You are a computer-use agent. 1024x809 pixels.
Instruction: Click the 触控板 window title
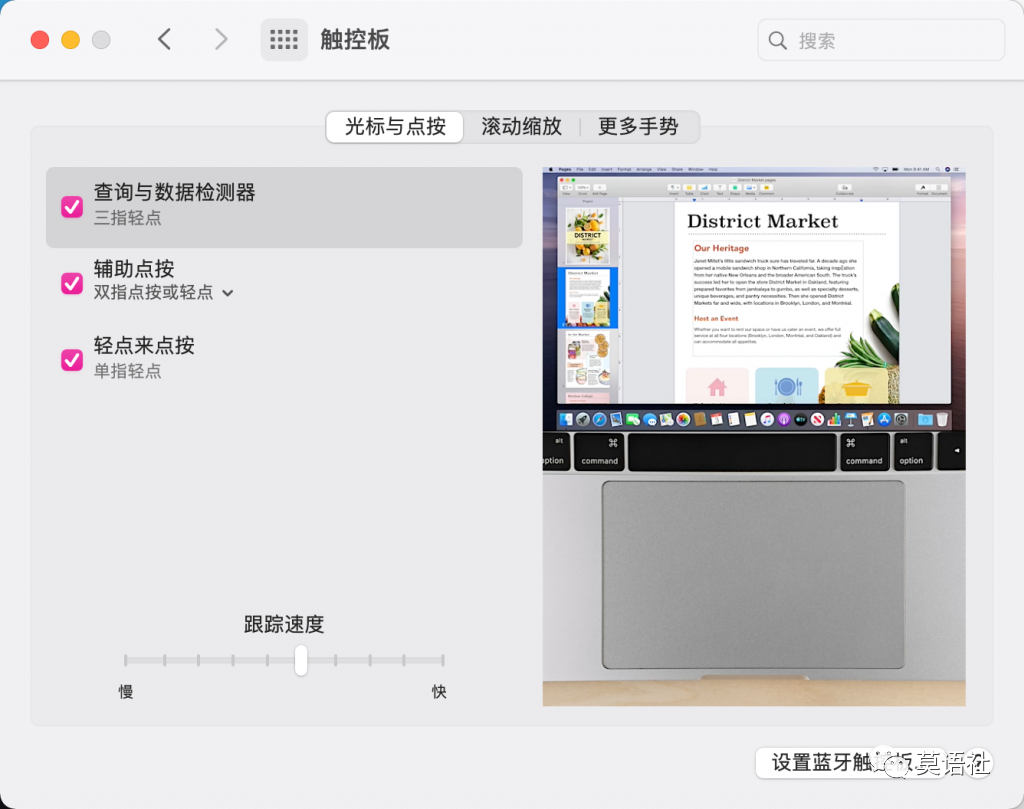[355, 40]
